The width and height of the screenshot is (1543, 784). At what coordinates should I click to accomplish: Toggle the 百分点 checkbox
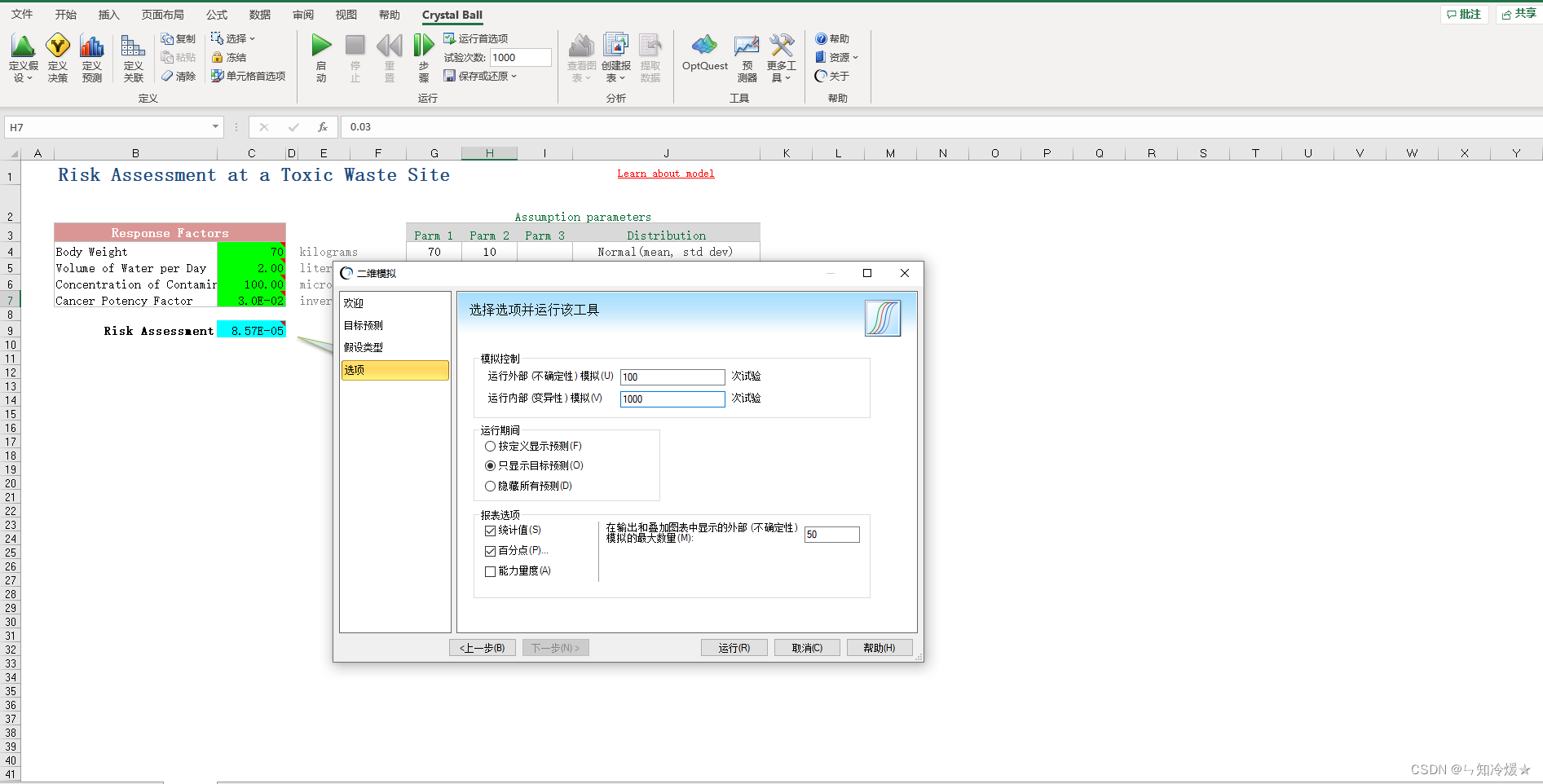click(x=490, y=551)
